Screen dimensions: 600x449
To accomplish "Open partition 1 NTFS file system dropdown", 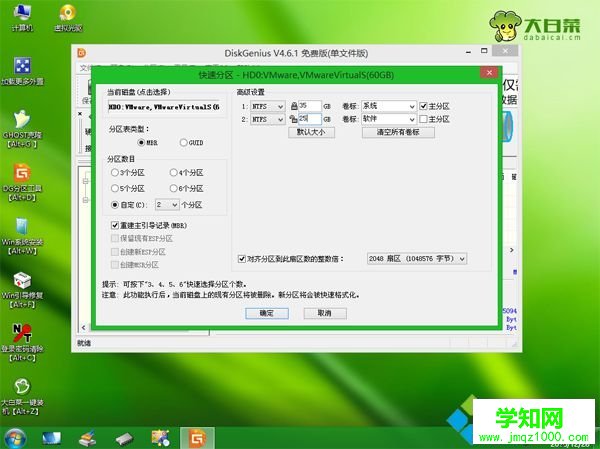I will click(267, 106).
